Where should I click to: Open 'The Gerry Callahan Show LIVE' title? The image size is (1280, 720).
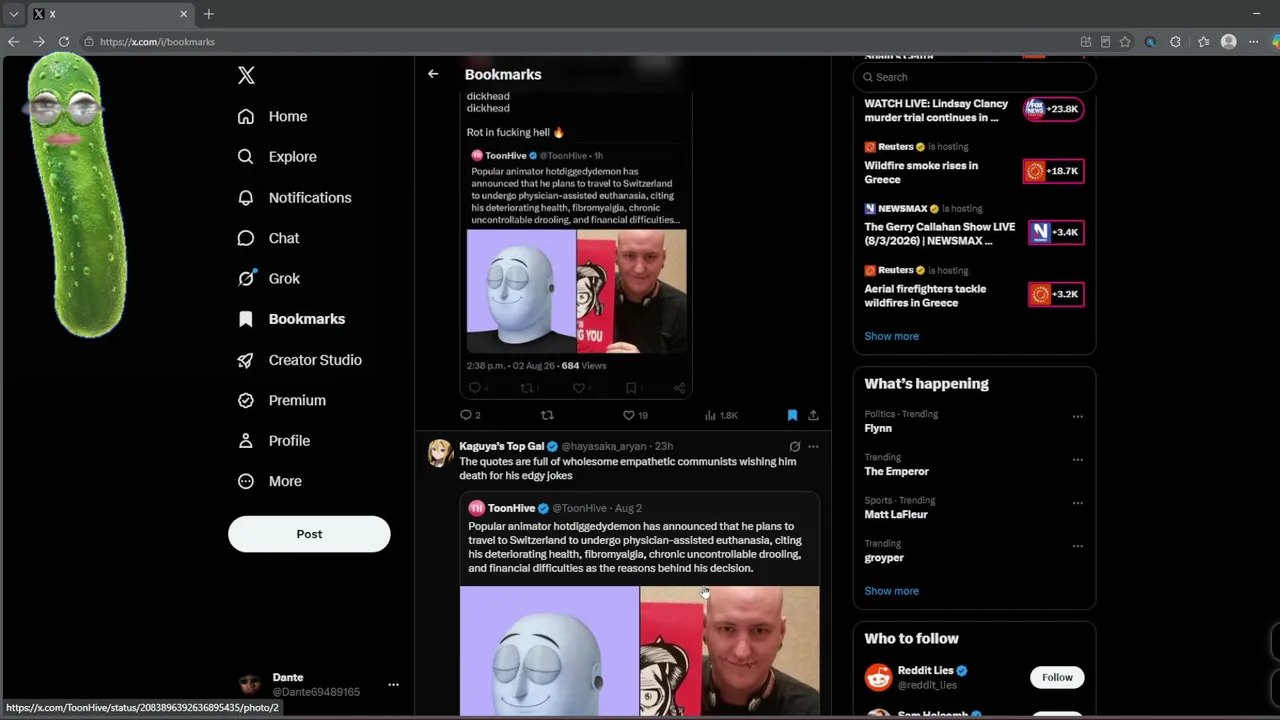pos(939,234)
